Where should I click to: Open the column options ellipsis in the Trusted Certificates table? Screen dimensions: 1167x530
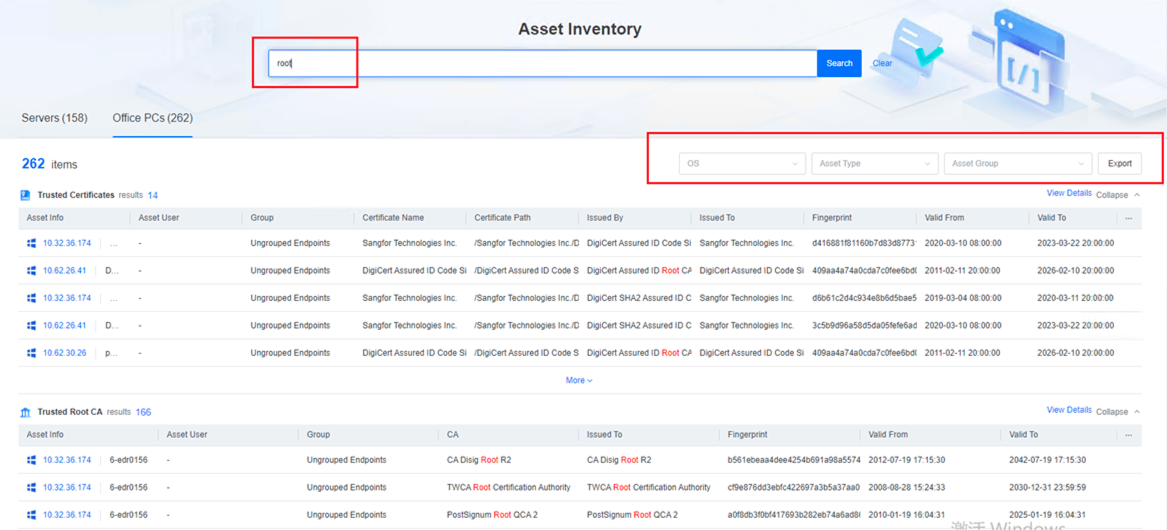(x=1129, y=217)
